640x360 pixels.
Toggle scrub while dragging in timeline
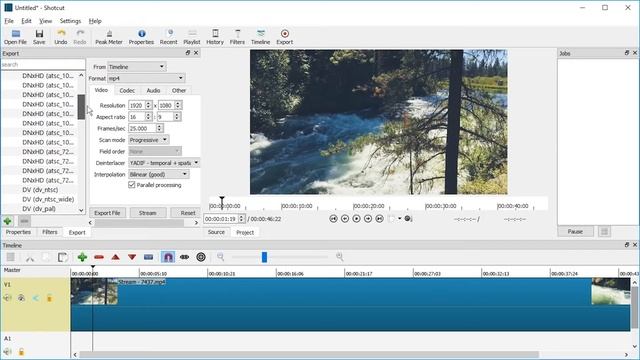(184, 257)
